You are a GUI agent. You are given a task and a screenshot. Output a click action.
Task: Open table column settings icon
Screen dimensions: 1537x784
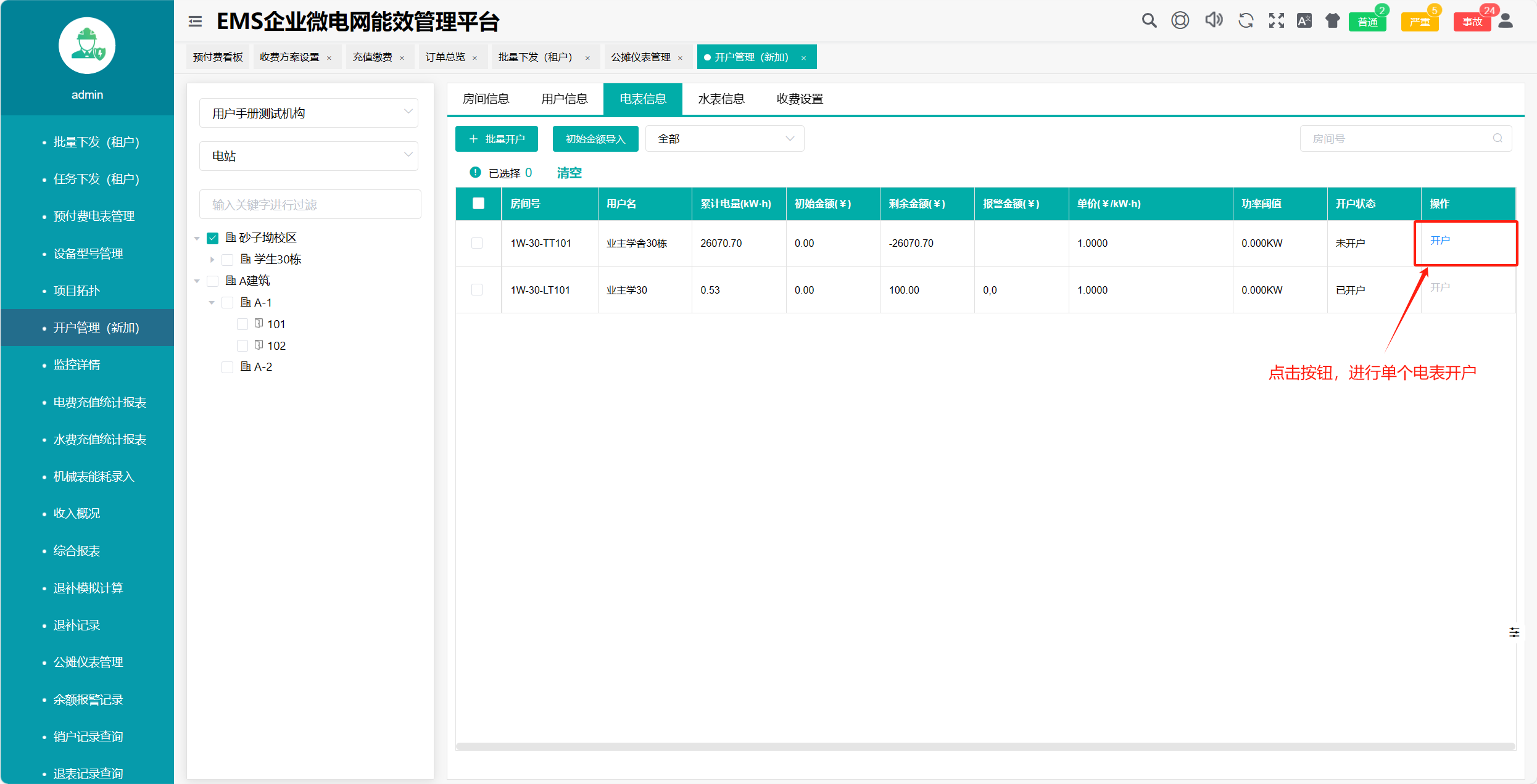coord(1514,632)
